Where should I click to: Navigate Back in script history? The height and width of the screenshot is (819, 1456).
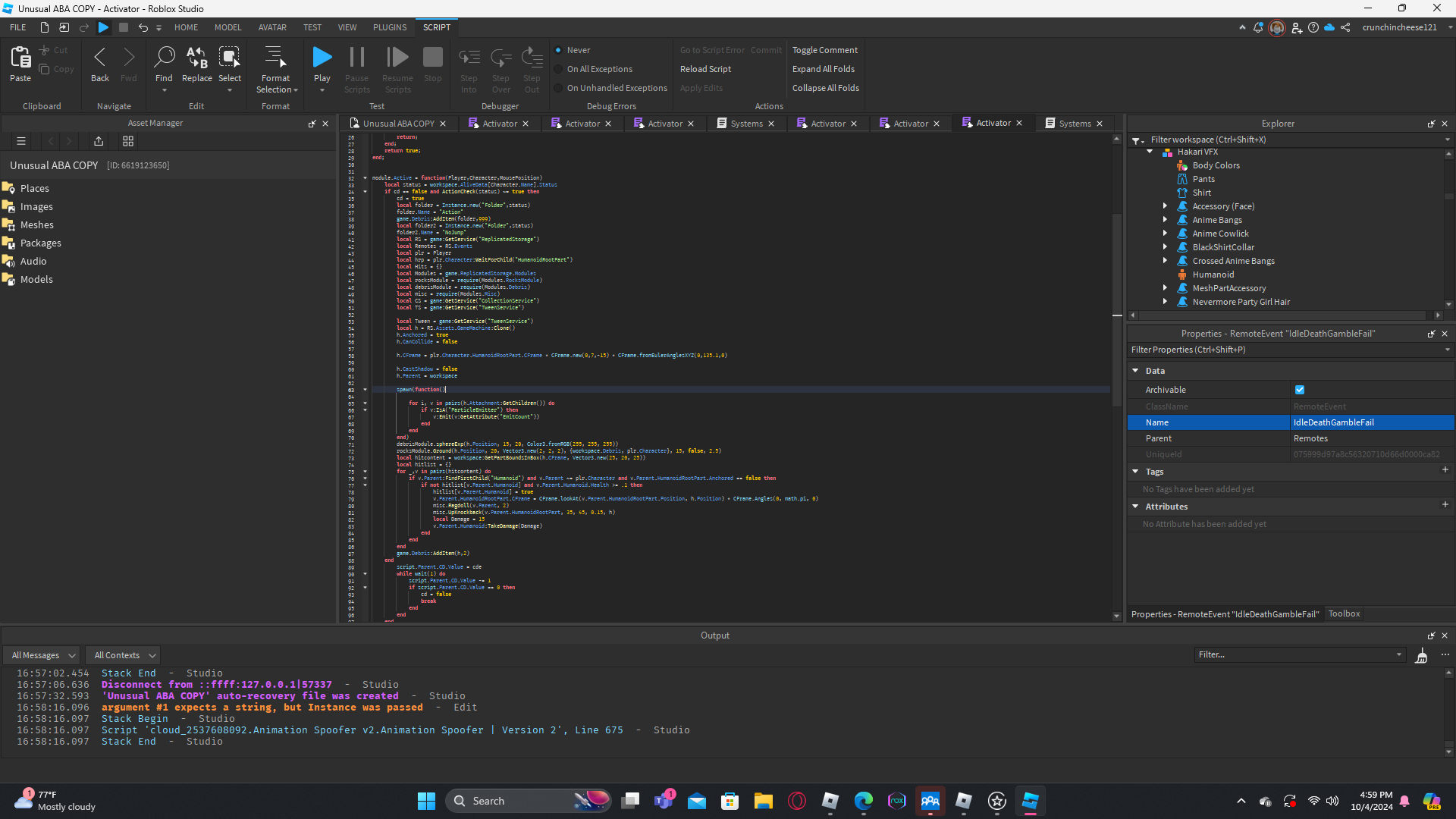point(100,64)
